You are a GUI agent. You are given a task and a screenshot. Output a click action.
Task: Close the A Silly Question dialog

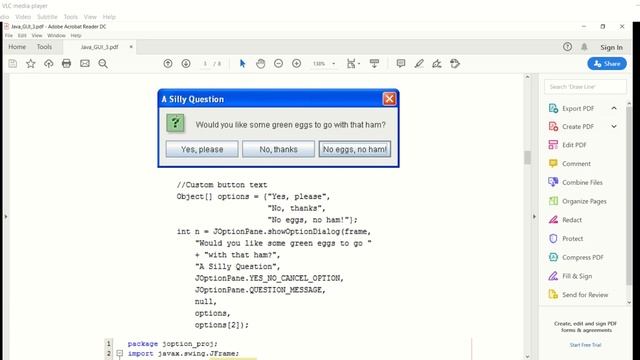pyautogui.click(x=389, y=99)
